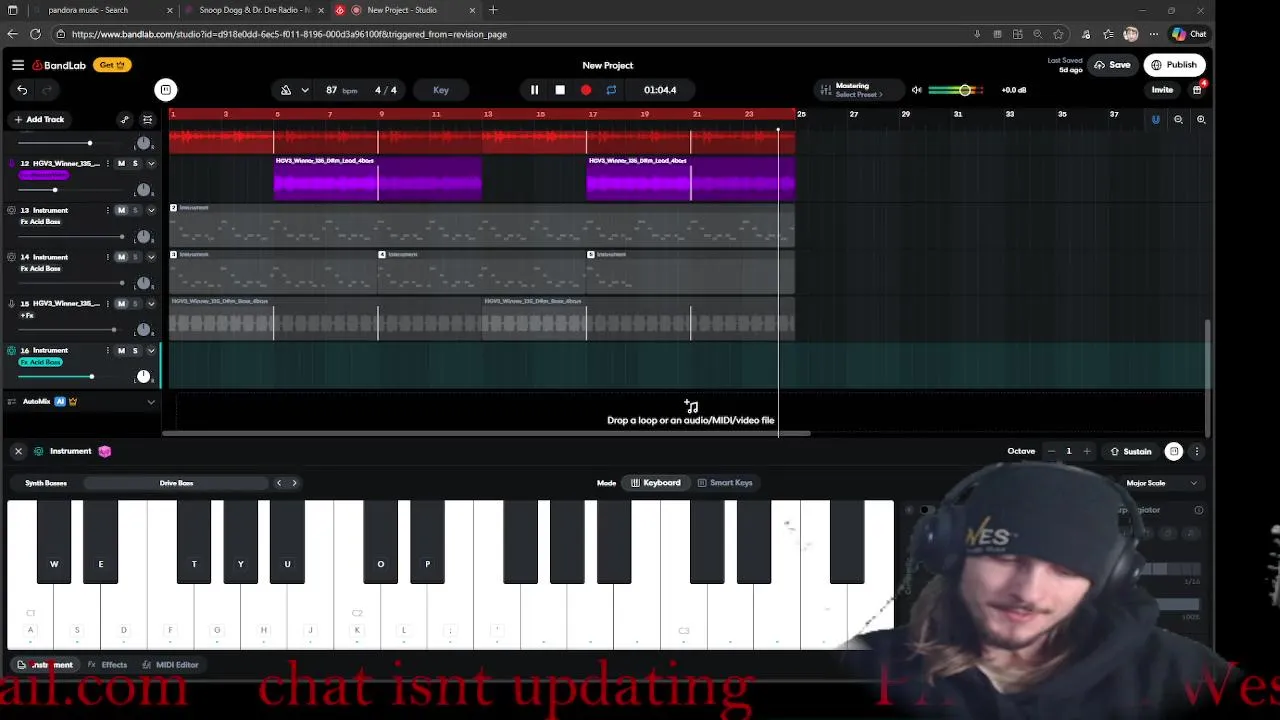Image resolution: width=1280 pixels, height=720 pixels.
Task: Mute track 12 HGV3_Winner
Action: pos(121,164)
